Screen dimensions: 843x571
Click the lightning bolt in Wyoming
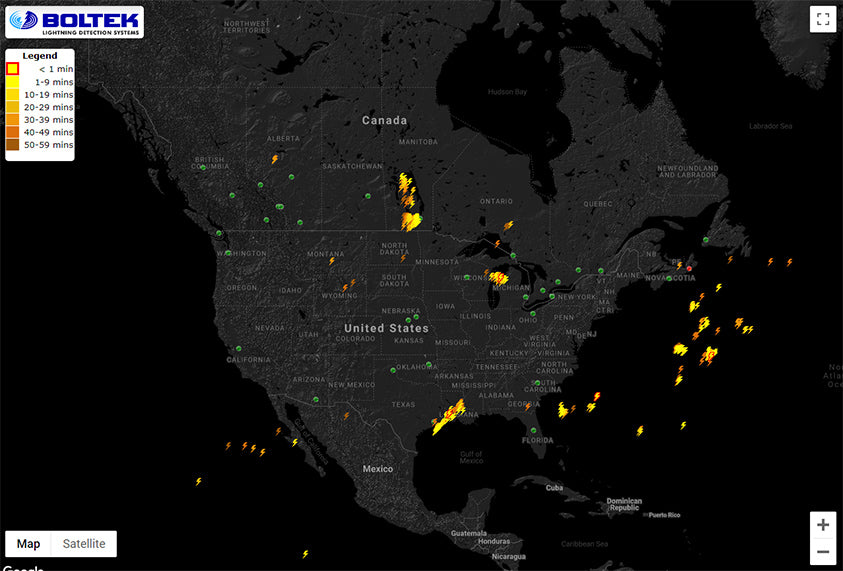click(x=346, y=287)
